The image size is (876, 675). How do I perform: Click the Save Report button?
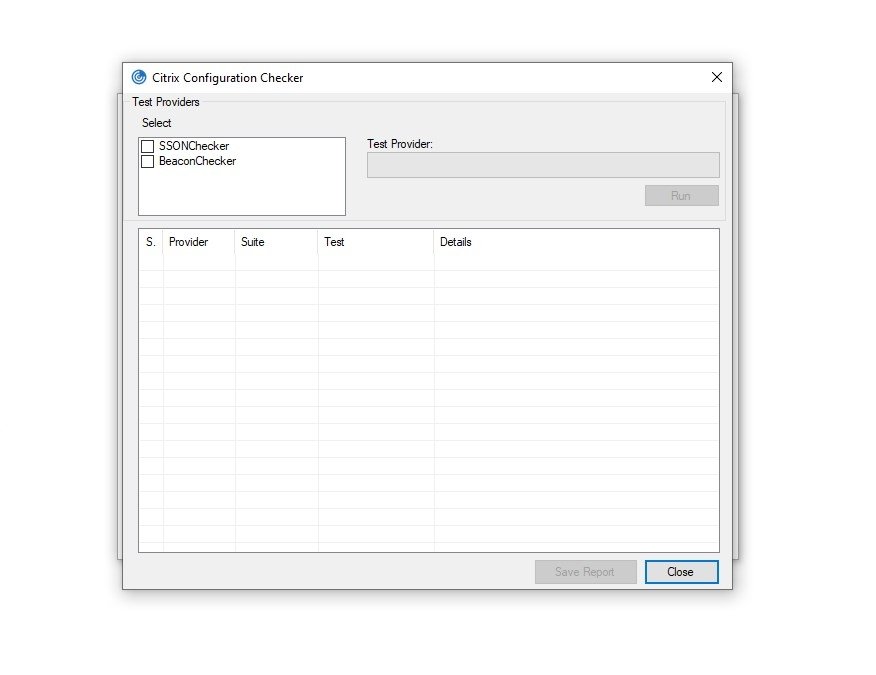pyautogui.click(x=585, y=572)
